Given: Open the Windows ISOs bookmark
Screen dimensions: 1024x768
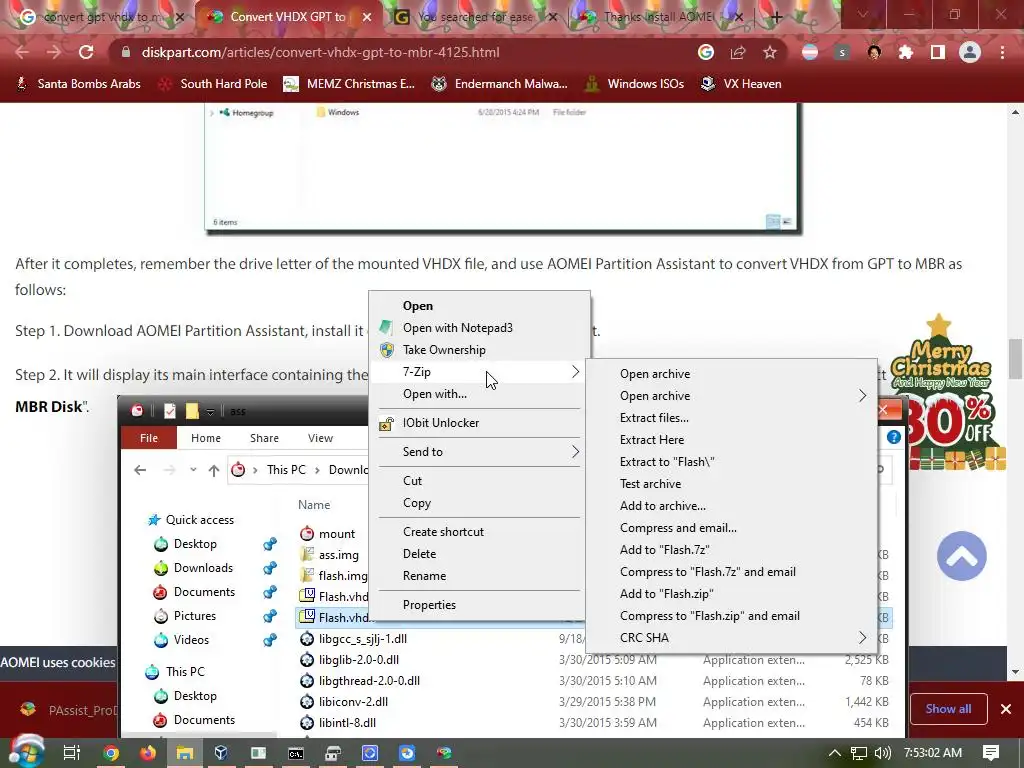Looking at the screenshot, I should (x=633, y=84).
